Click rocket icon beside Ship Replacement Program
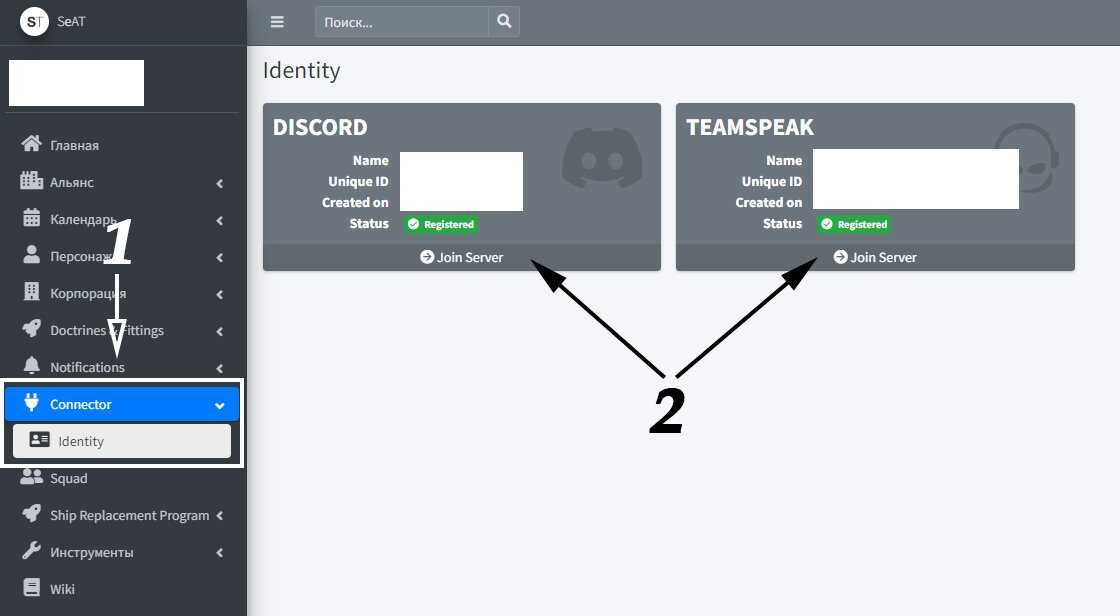This screenshot has height=616, width=1120. click(x=31, y=514)
